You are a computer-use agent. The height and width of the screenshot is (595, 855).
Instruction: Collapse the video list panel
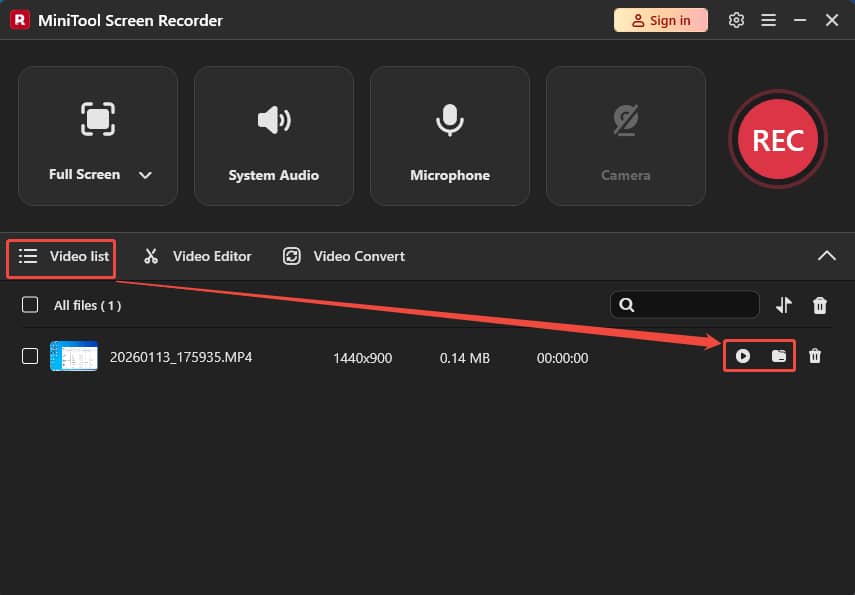827,256
